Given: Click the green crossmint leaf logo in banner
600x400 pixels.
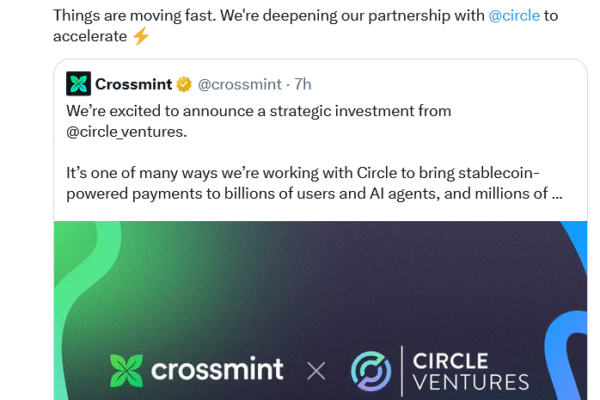Looking at the screenshot, I should coord(125,371).
